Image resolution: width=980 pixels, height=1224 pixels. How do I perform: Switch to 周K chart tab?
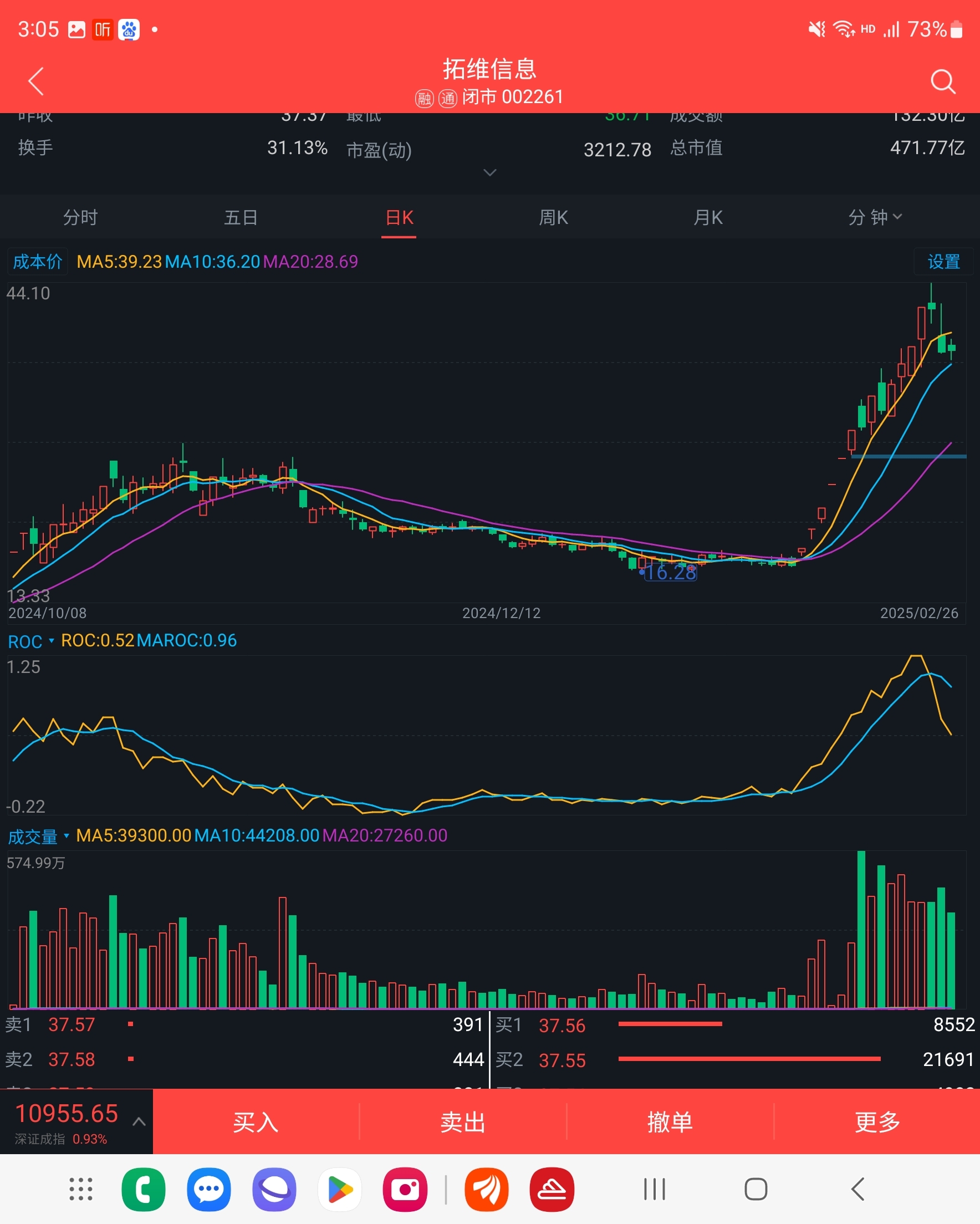(x=554, y=217)
